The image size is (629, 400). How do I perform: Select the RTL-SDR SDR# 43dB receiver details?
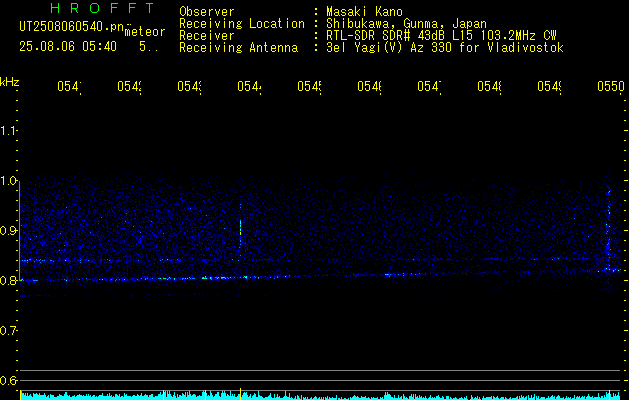tap(441, 36)
